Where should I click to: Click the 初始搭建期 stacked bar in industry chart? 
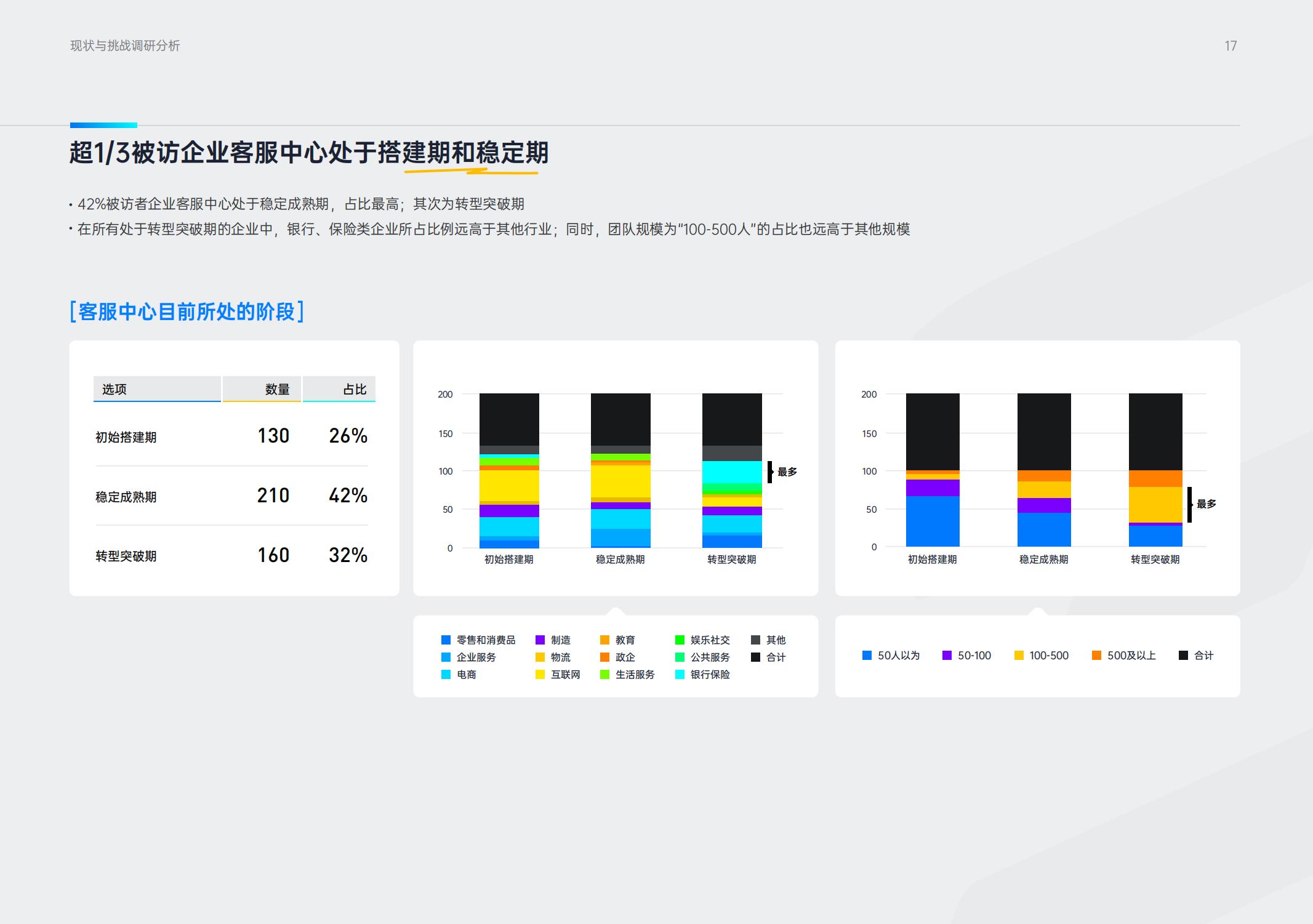click(x=509, y=470)
